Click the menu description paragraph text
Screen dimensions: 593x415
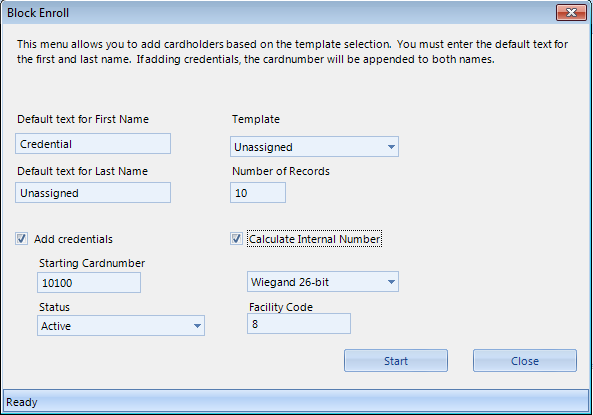(292, 52)
